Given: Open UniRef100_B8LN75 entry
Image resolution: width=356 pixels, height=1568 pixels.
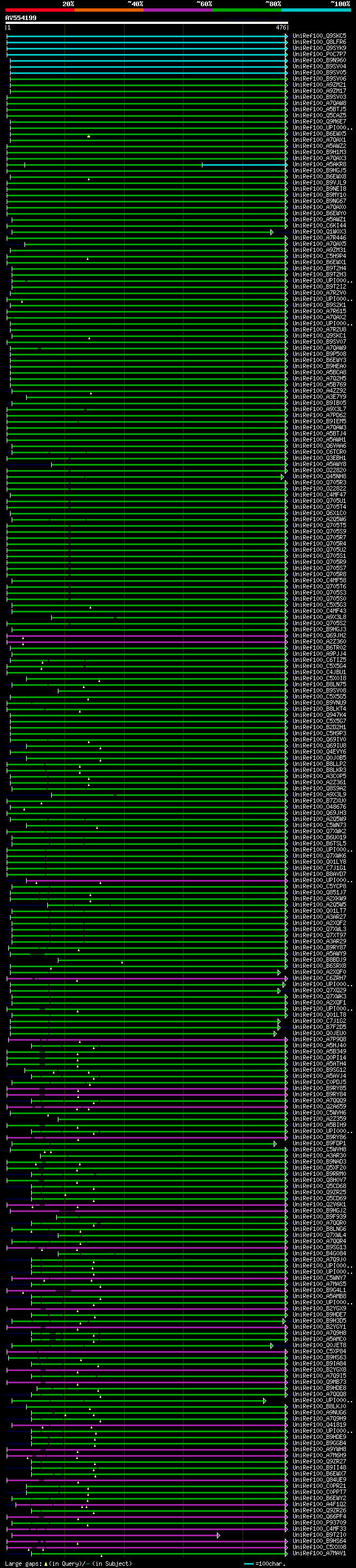Looking at the screenshot, I should click(319, 684).
